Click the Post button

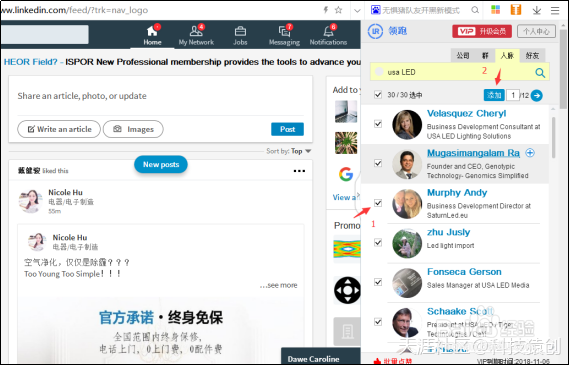coord(287,129)
